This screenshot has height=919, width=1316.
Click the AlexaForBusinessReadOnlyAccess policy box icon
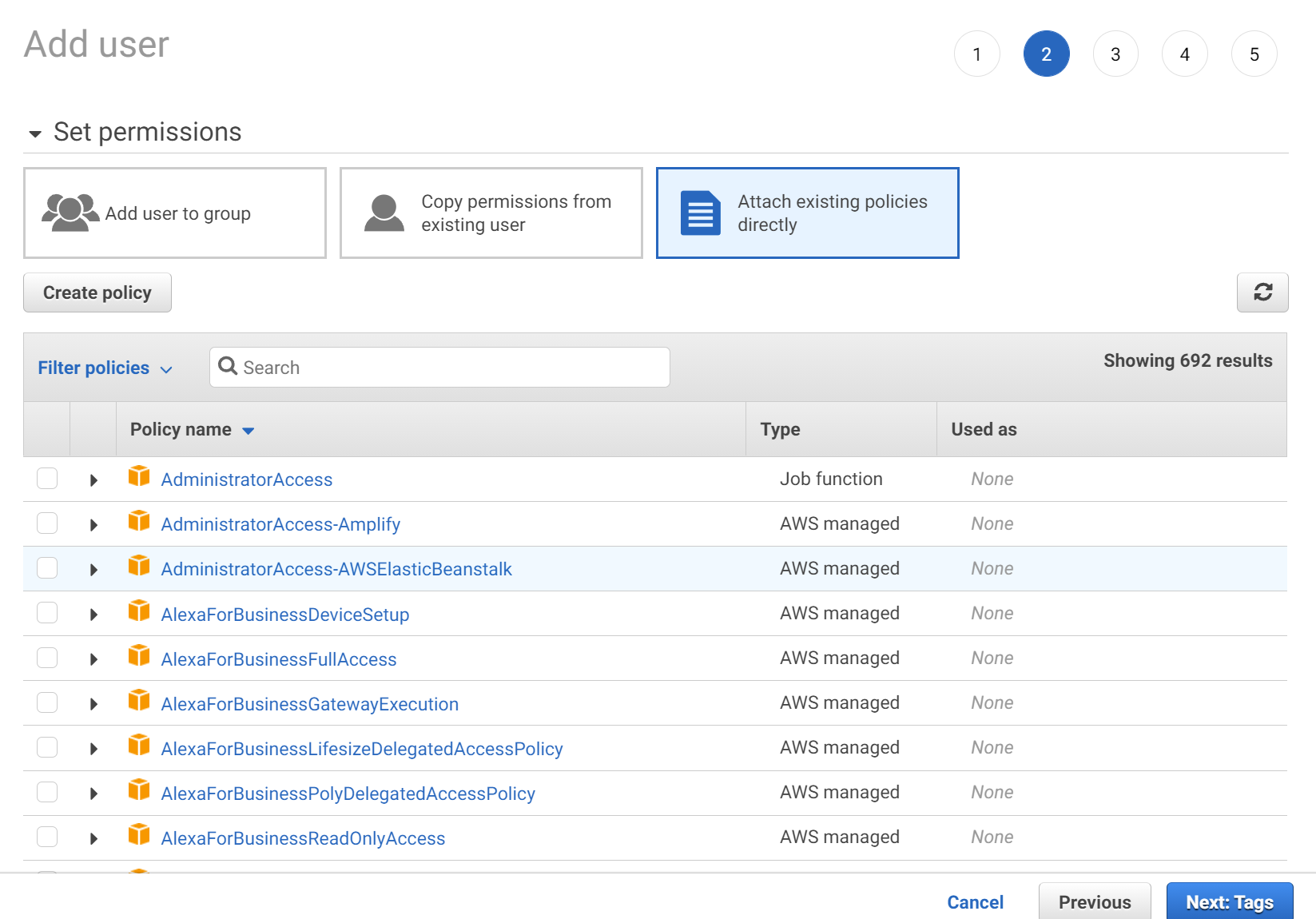[139, 834]
